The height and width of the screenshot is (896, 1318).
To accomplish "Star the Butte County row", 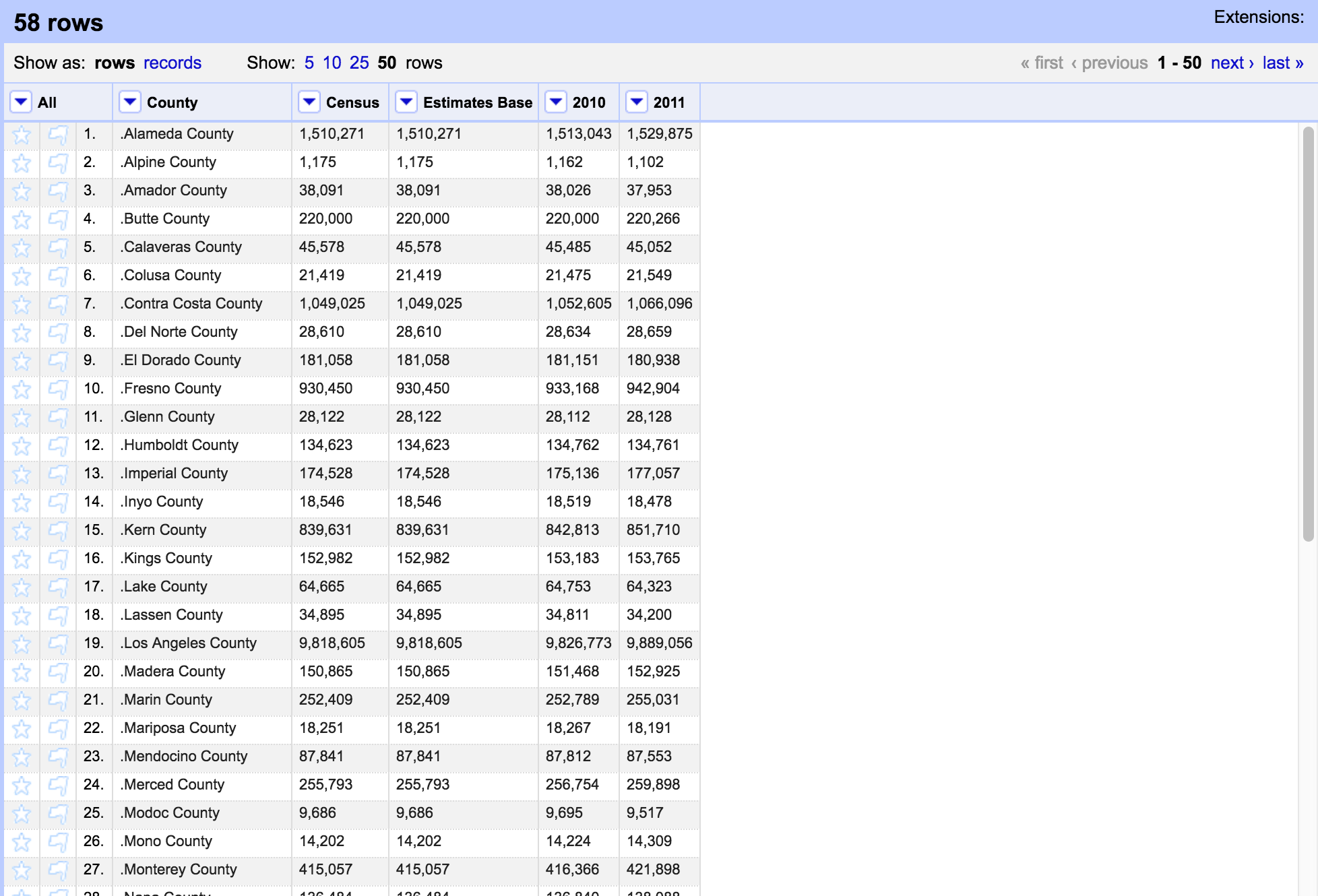I will [22, 220].
